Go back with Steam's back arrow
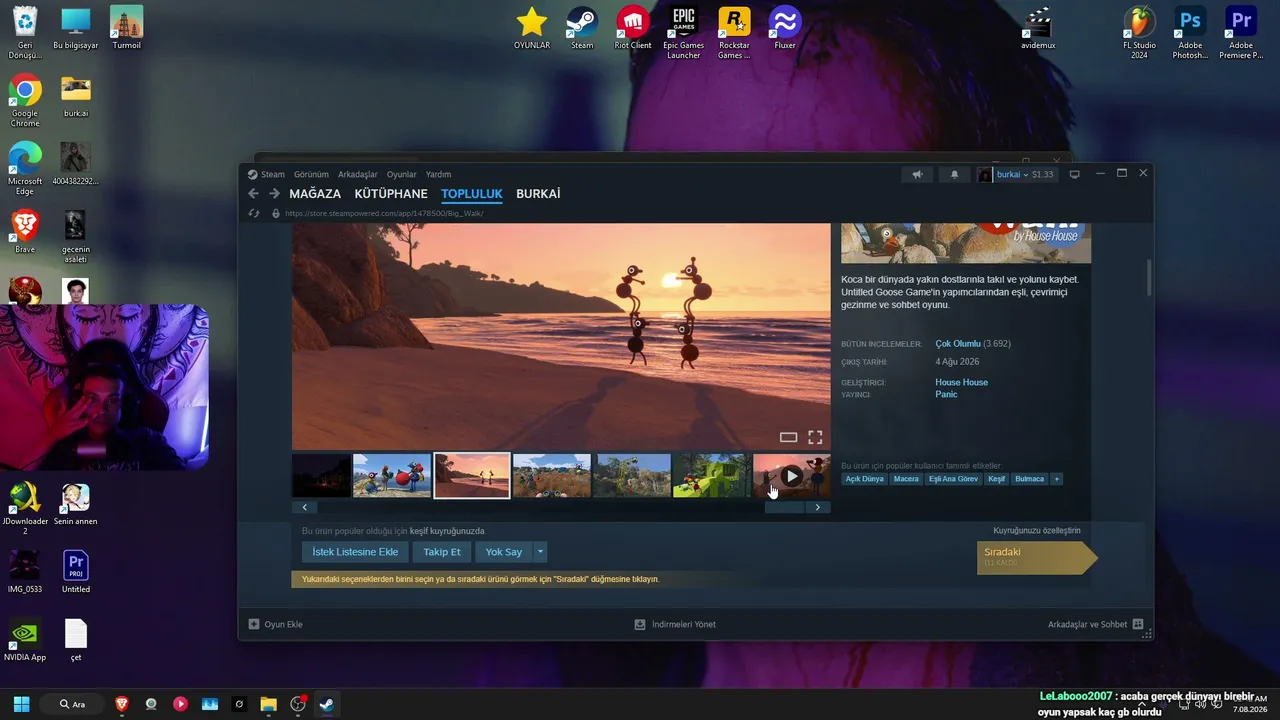The height and width of the screenshot is (720, 1280). coord(253,194)
